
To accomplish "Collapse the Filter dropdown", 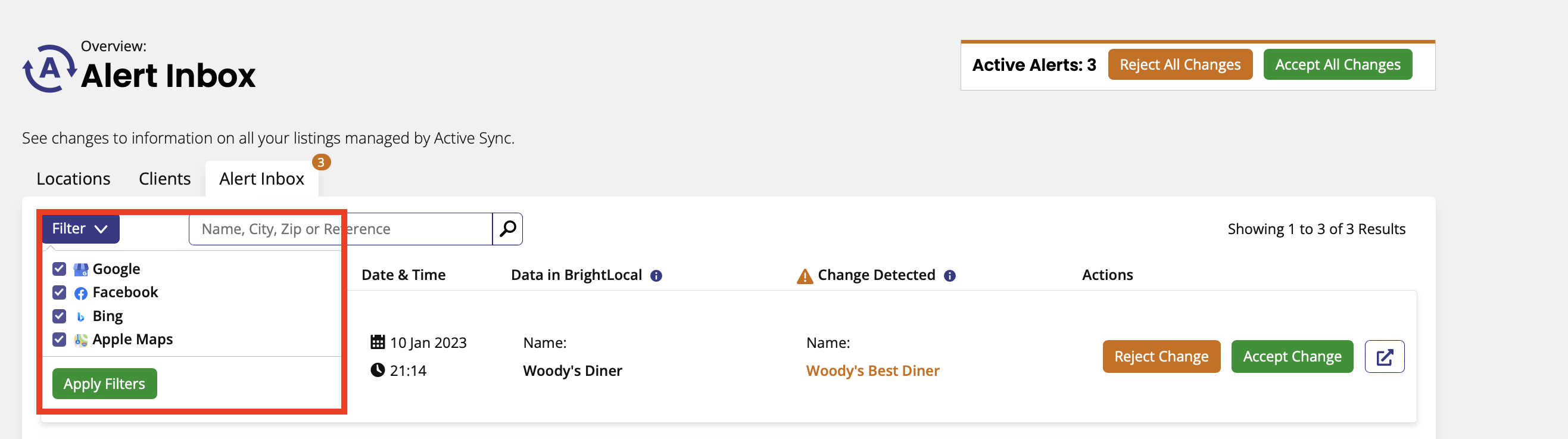I will pos(80,229).
